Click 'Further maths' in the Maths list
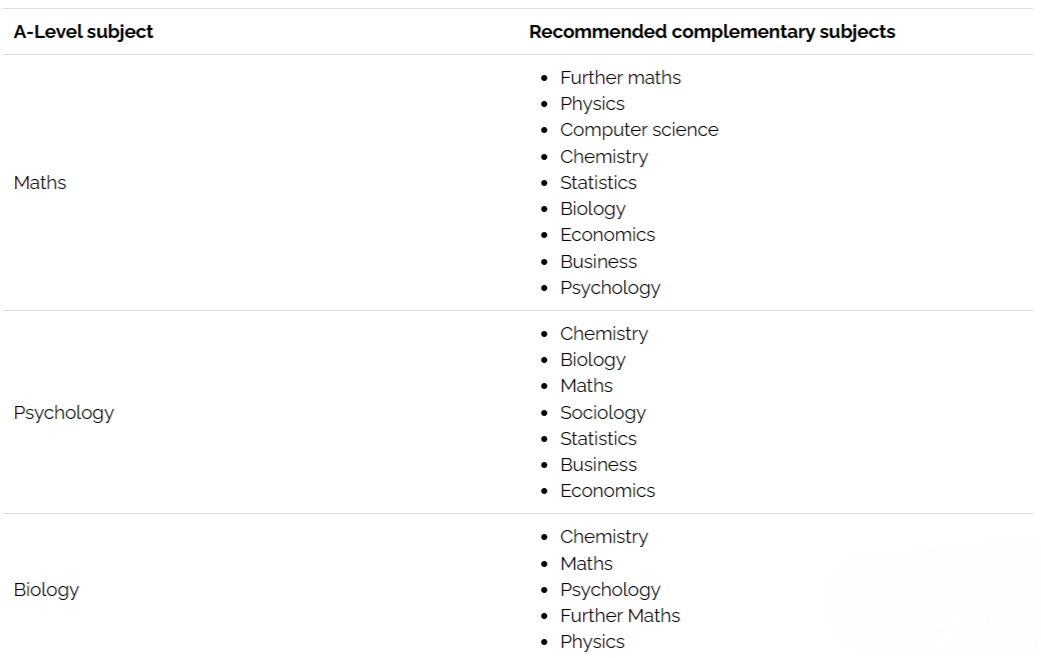 point(620,78)
